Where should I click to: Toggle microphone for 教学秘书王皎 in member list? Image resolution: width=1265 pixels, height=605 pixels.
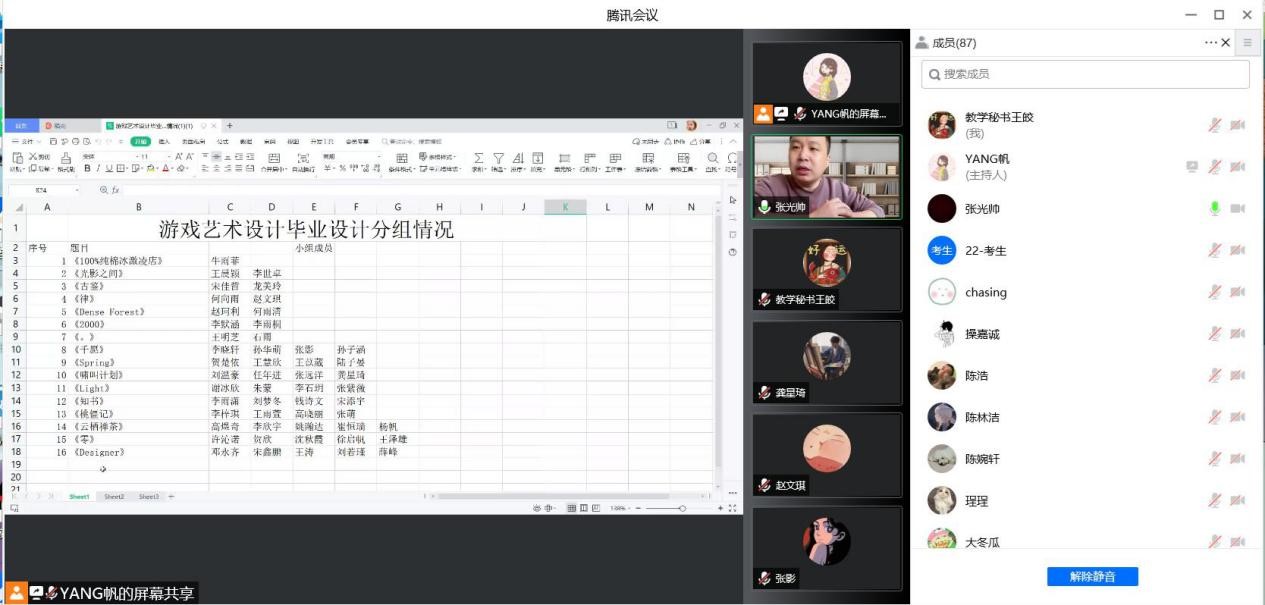pyautogui.click(x=1214, y=125)
